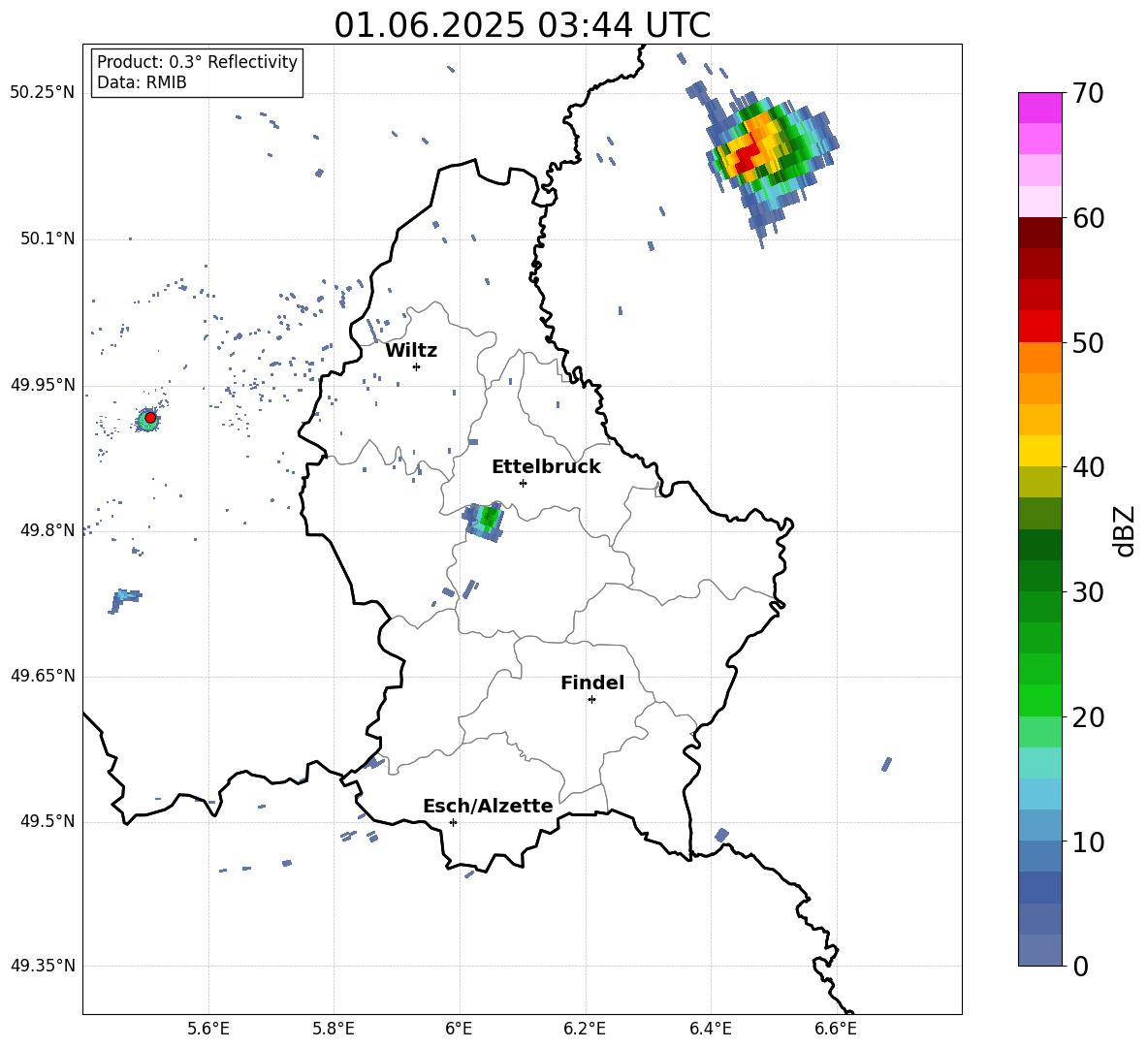Image resolution: width=1148 pixels, height=1048 pixels.
Task: Click the bright red colorbar swatch at 50 dBZ
Action: click(x=1040, y=327)
